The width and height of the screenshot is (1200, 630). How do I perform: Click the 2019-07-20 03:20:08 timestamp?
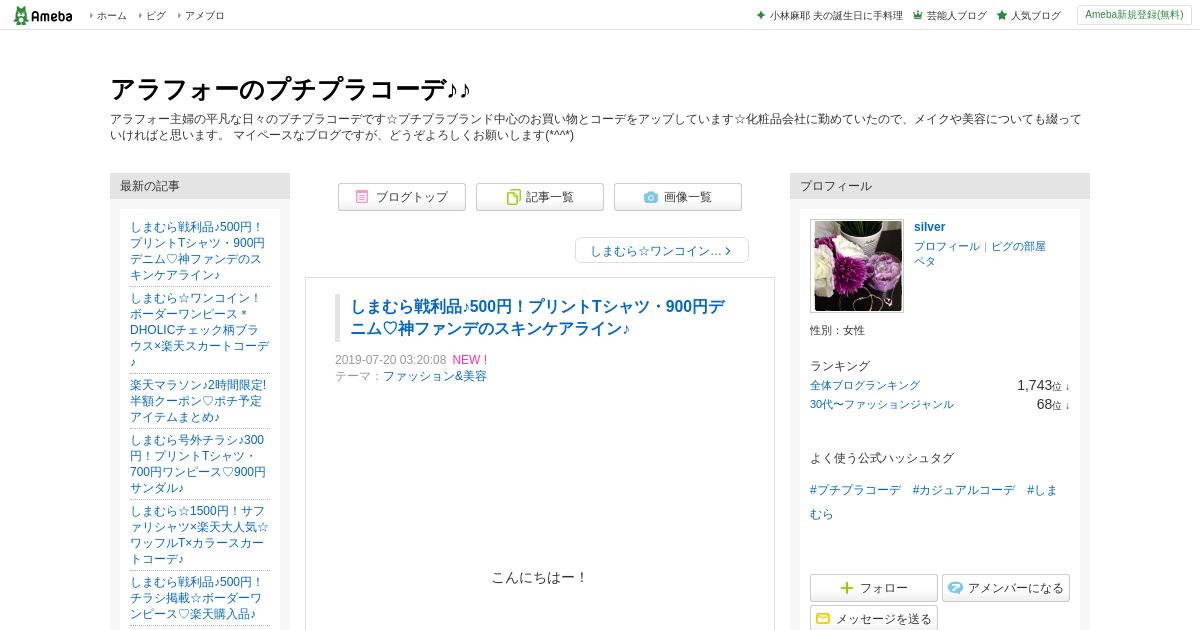pyautogui.click(x=391, y=360)
